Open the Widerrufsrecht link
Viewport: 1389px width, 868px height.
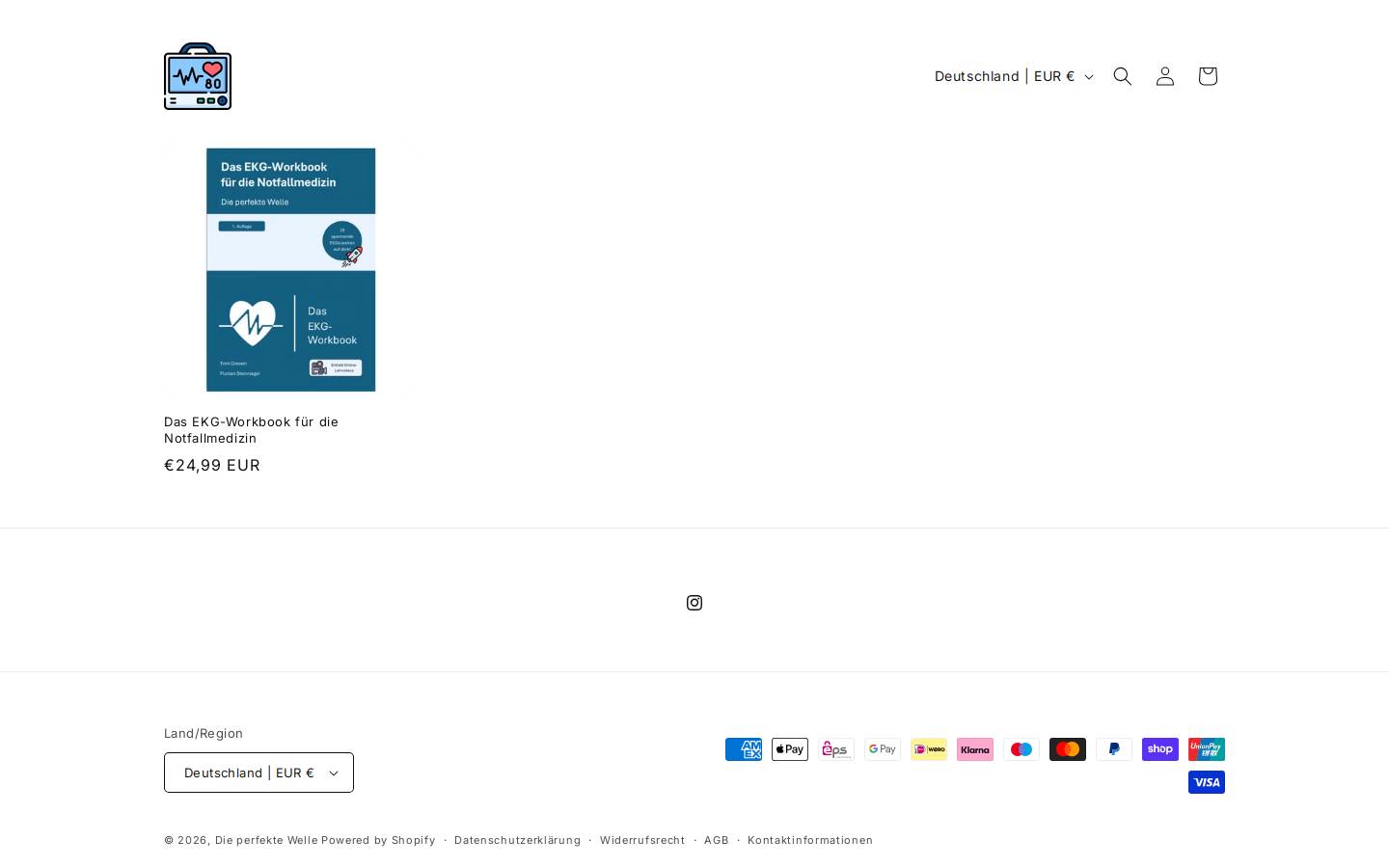642,840
